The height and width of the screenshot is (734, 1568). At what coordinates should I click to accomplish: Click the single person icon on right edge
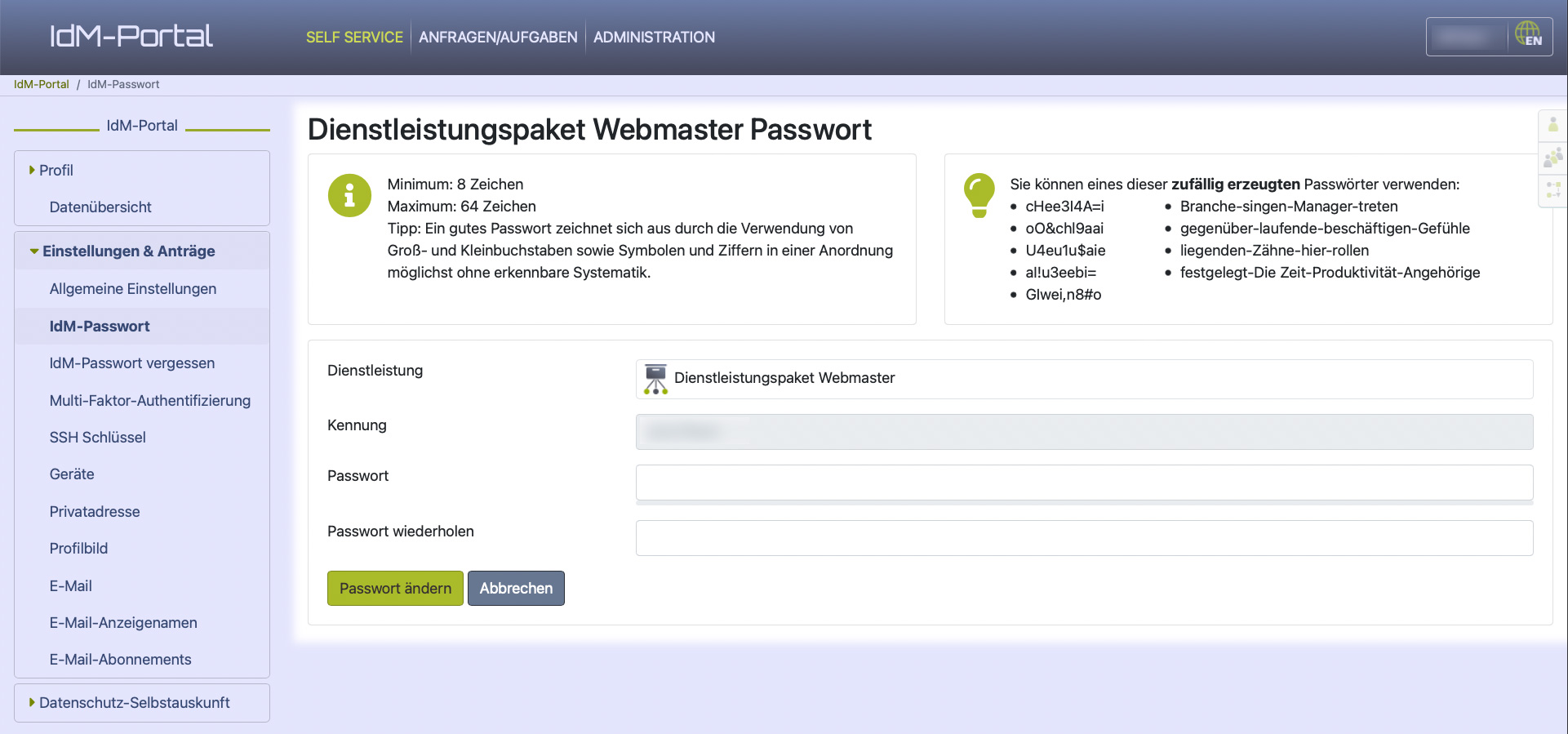click(x=1552, y=125)
